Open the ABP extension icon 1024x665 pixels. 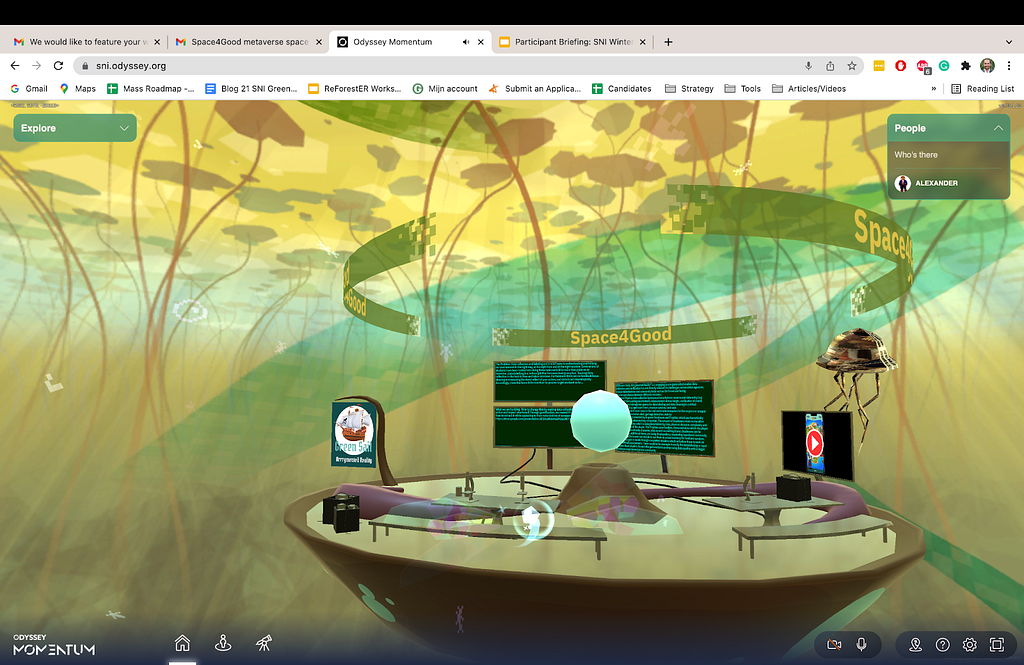[x=923, y=66]
